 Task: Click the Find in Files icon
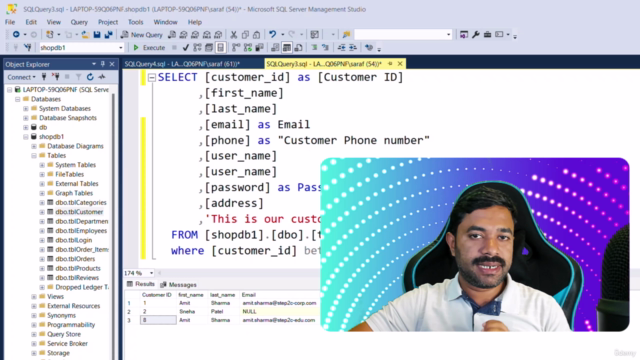[347, 35]
